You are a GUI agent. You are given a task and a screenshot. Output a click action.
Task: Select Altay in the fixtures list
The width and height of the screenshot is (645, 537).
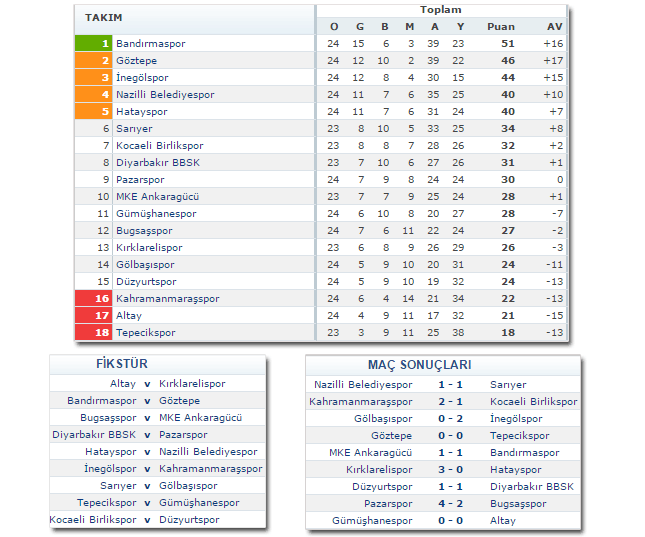click(123, 384)
